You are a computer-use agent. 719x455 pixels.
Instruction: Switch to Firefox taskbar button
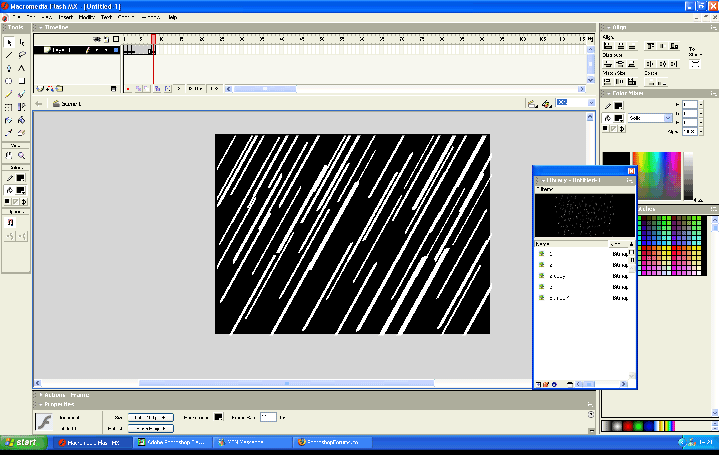click(334, 442)
